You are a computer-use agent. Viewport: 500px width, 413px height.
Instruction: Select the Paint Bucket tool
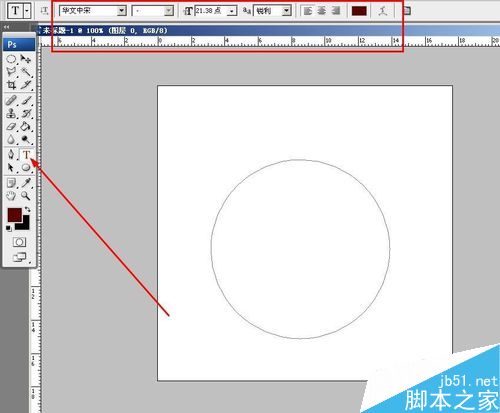tap(26, 127)
